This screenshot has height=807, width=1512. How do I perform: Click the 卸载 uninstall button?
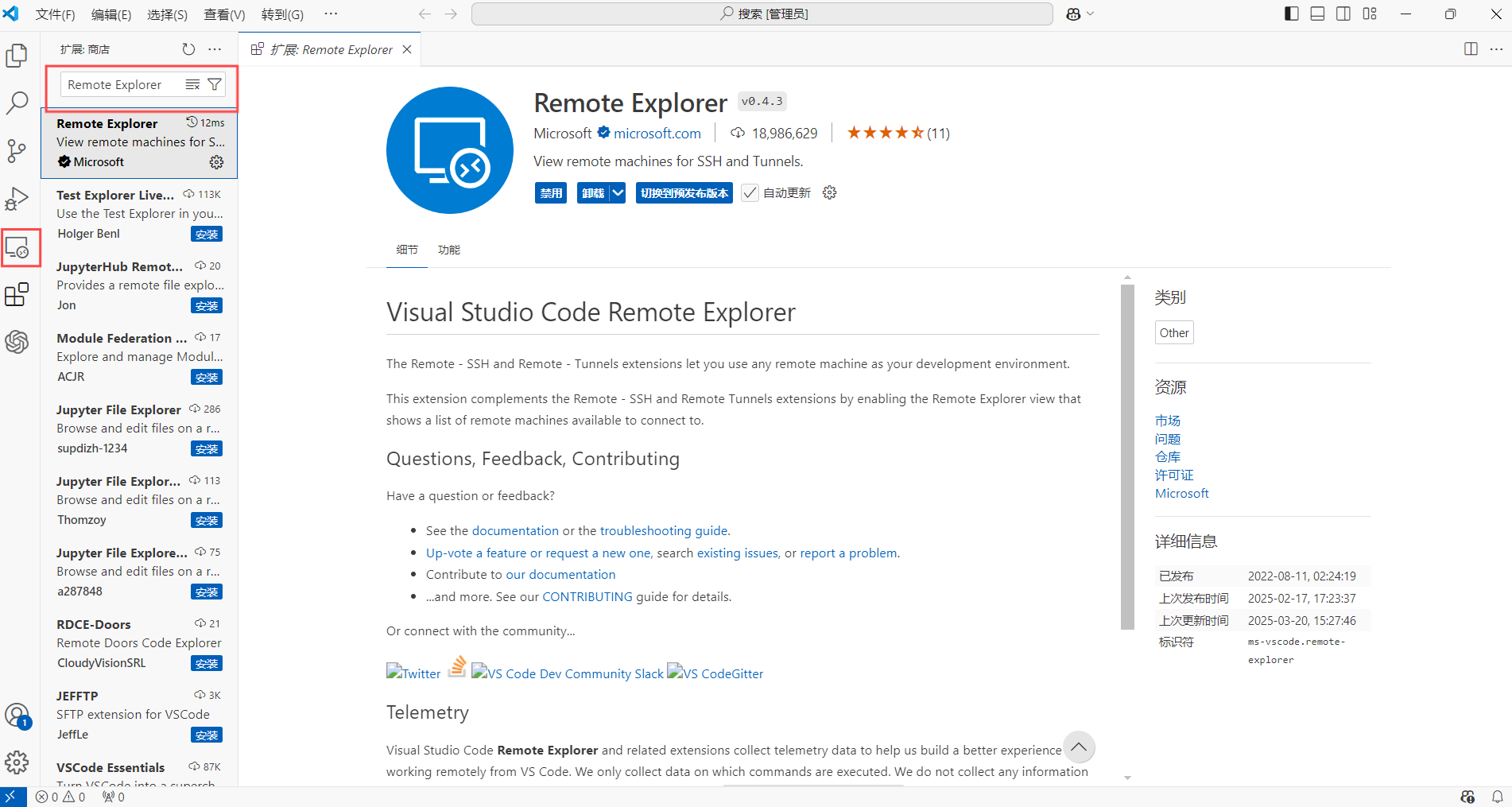click(x=593, y=193)
